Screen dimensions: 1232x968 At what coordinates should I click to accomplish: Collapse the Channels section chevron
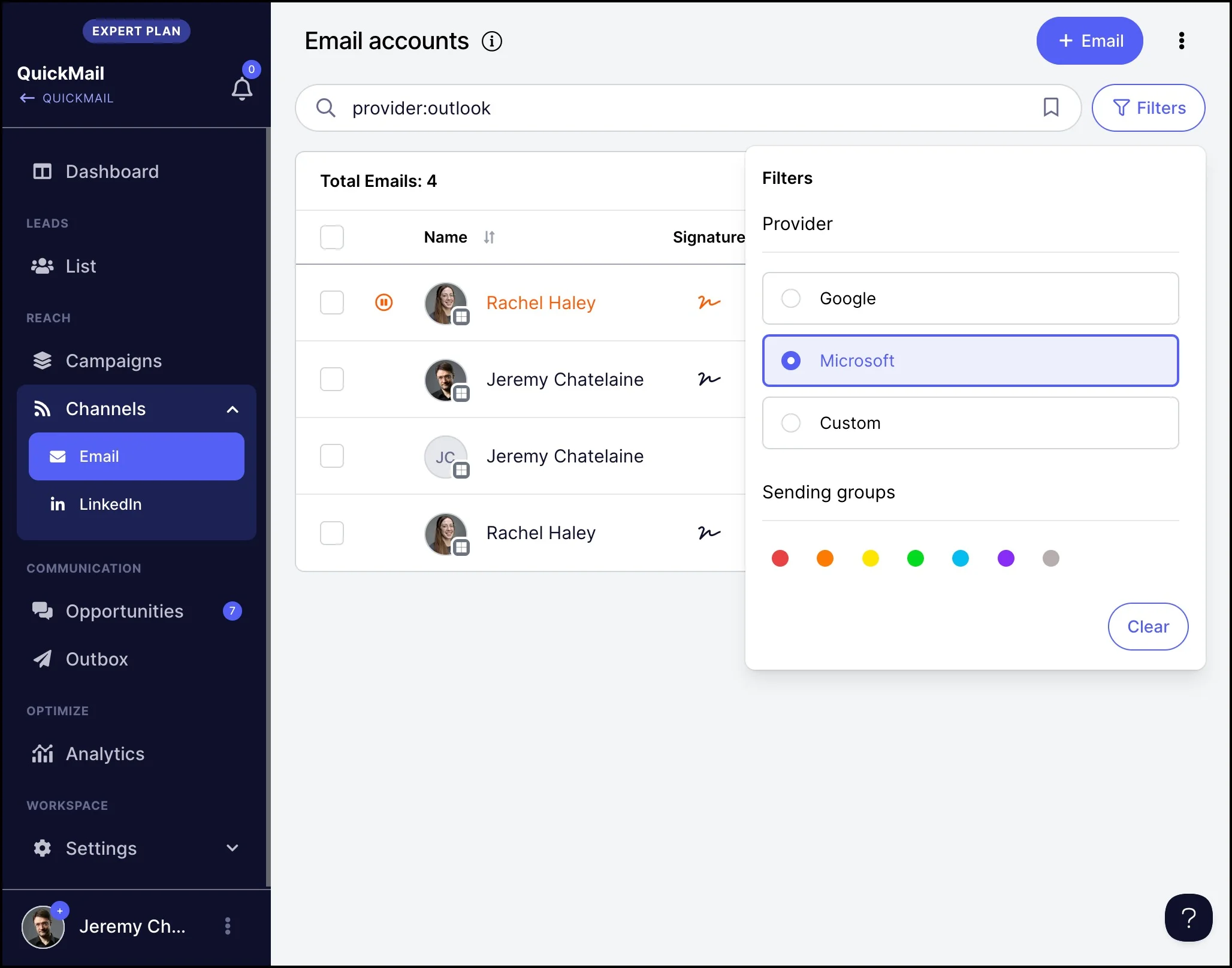click(x=232, y=409)
